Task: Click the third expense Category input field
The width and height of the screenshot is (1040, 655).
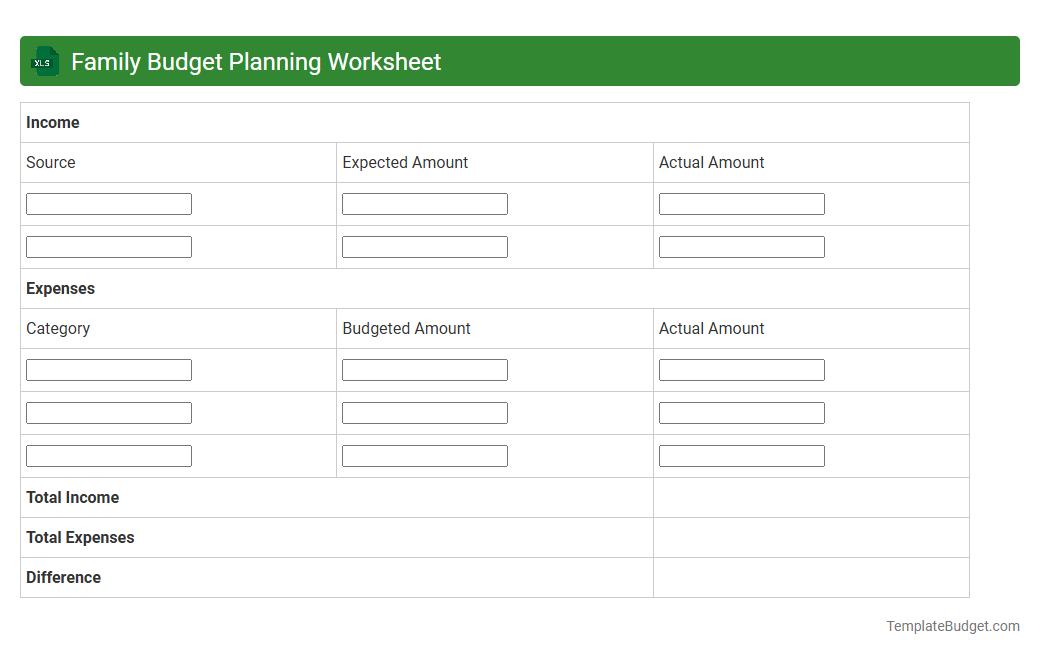Action: 108,455
